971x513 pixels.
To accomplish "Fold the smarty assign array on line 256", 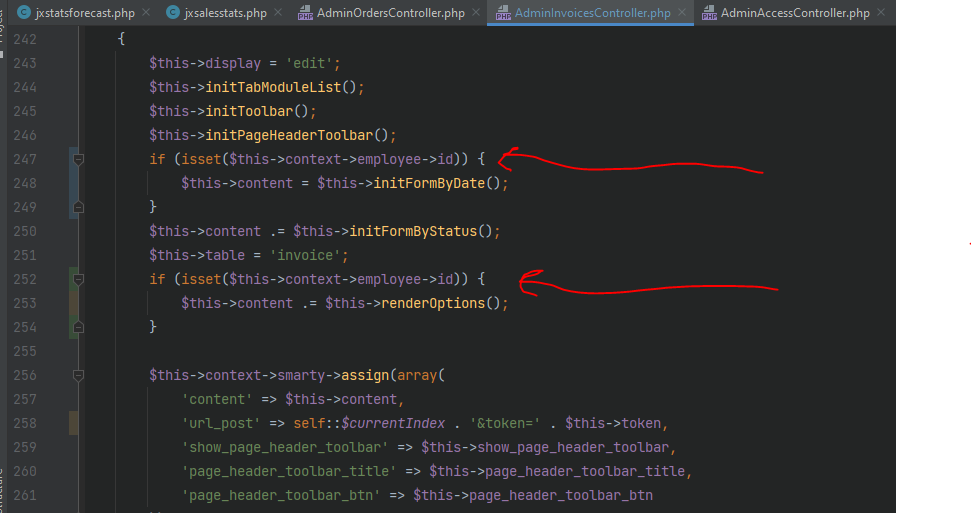I will pyautogui.click(x=79, y=375).
